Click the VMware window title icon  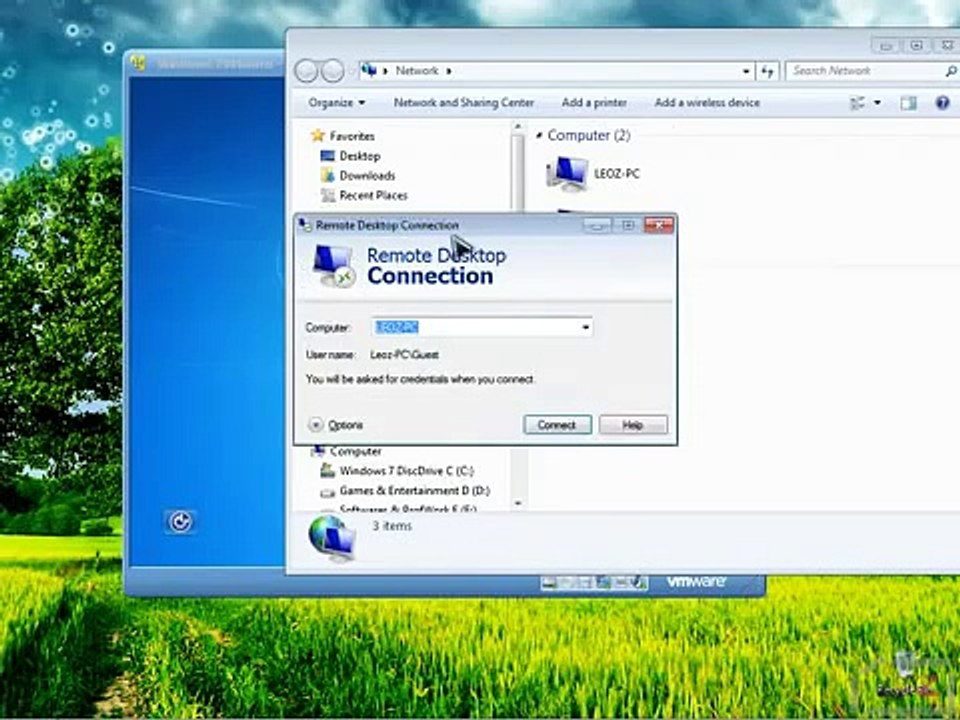[138, 64]
